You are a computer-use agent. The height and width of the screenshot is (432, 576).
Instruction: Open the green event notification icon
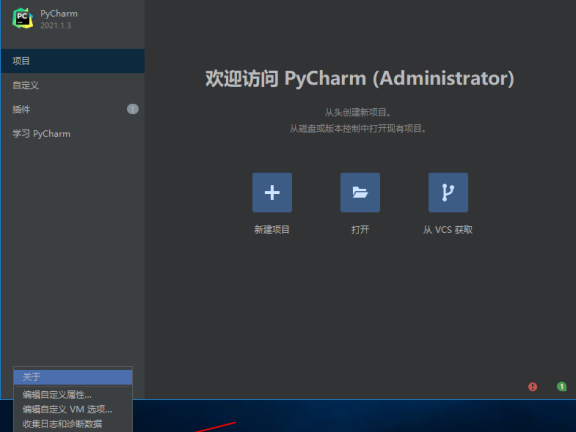click(562, 386)
